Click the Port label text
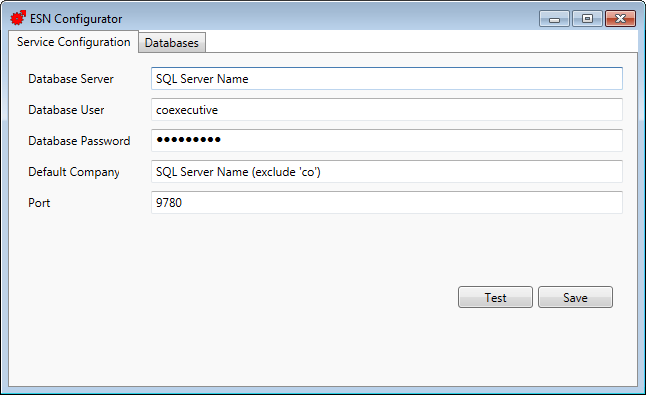Viewport: 646px width, 395px height. [39, 203]
